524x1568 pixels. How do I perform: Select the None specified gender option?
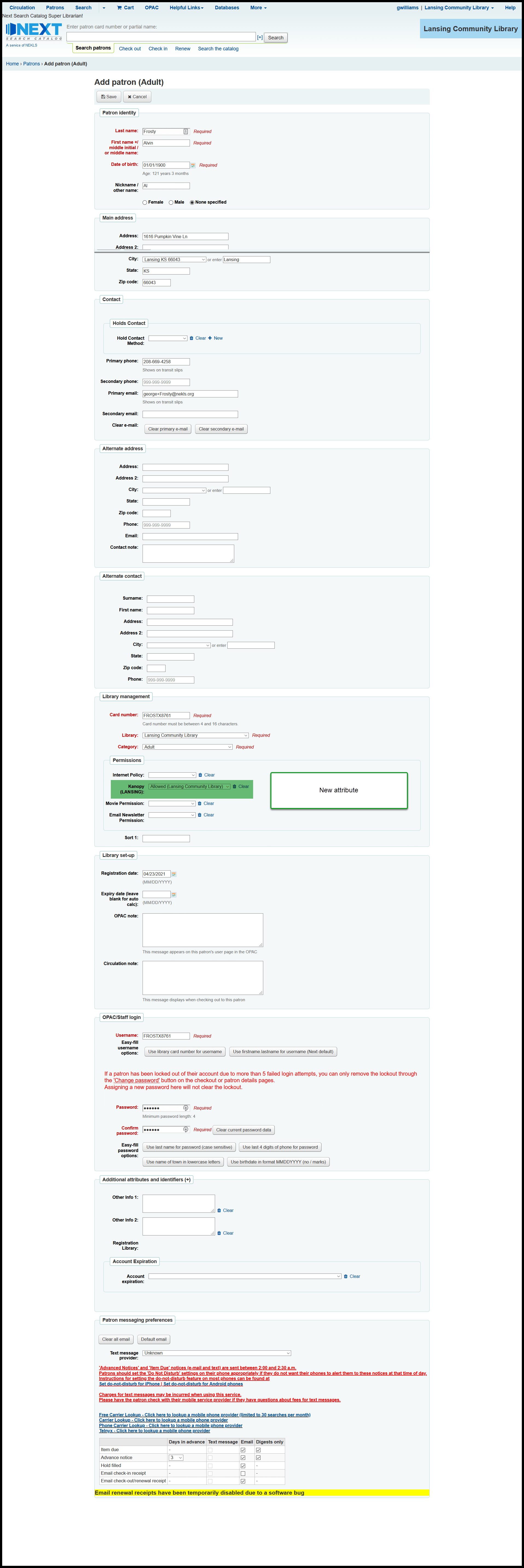point(192,203)
